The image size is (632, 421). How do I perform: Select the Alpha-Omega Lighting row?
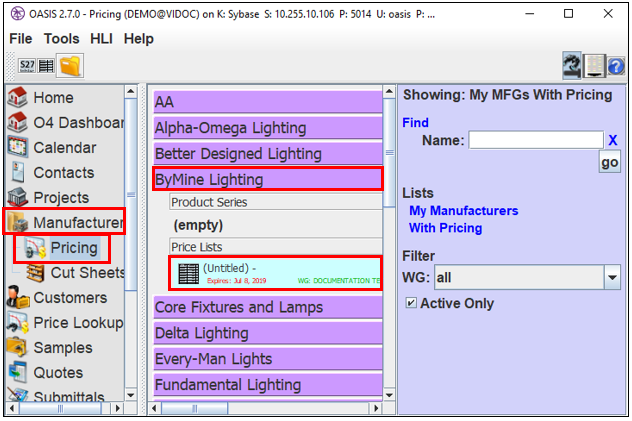coord(268,128)
